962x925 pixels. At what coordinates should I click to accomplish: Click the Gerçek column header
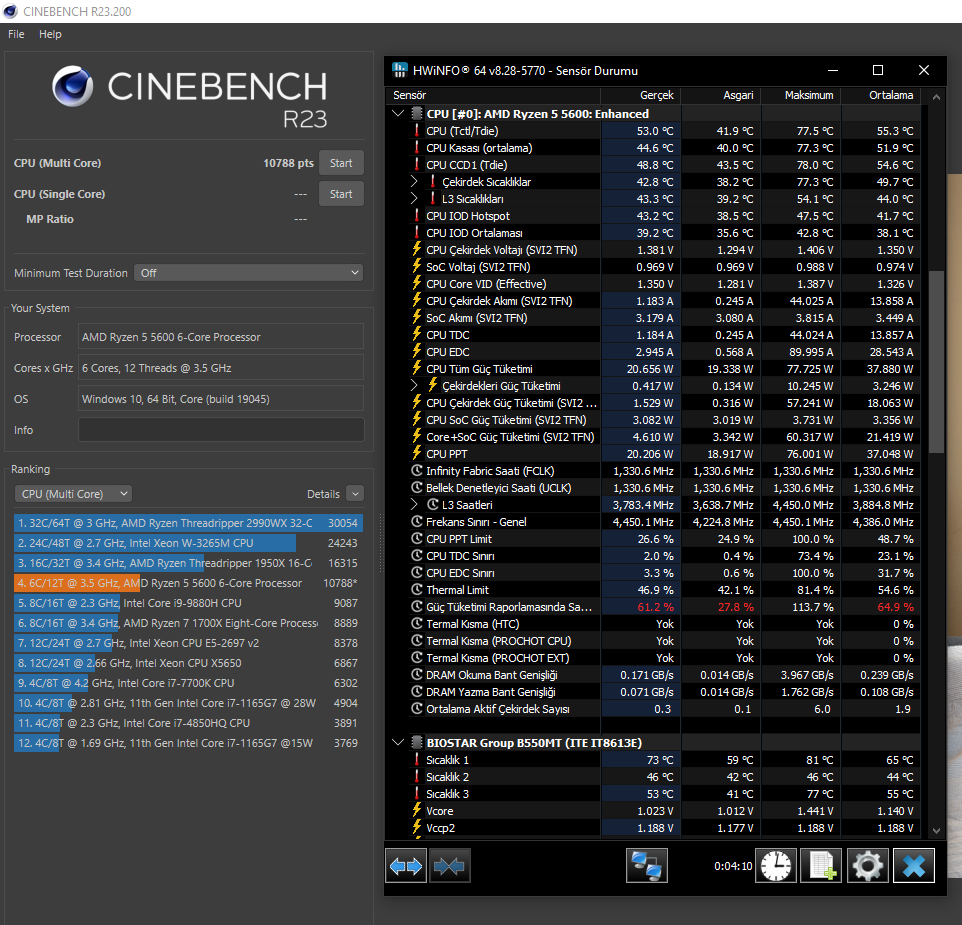[641, 95]
